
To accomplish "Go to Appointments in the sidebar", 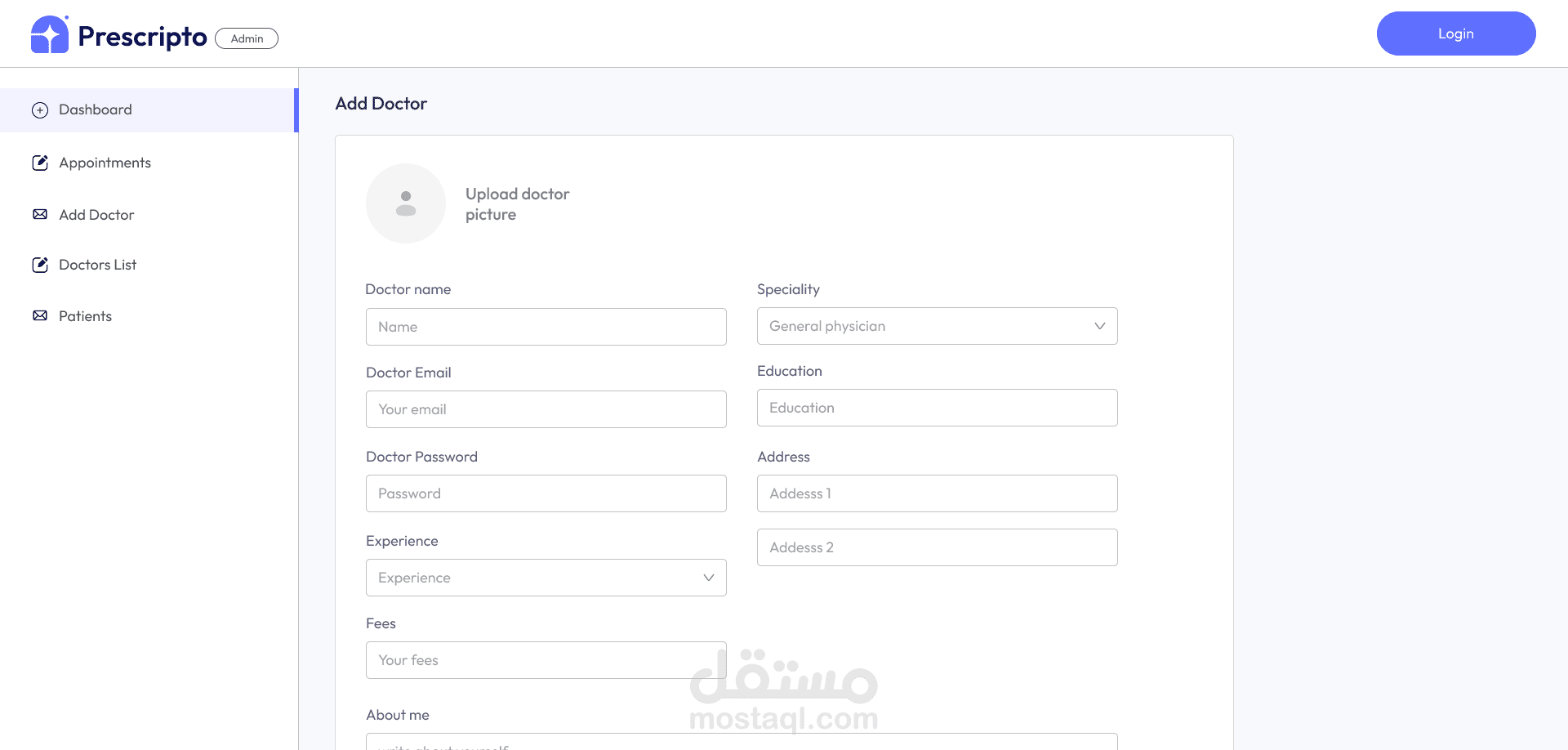I will (105, 163).
